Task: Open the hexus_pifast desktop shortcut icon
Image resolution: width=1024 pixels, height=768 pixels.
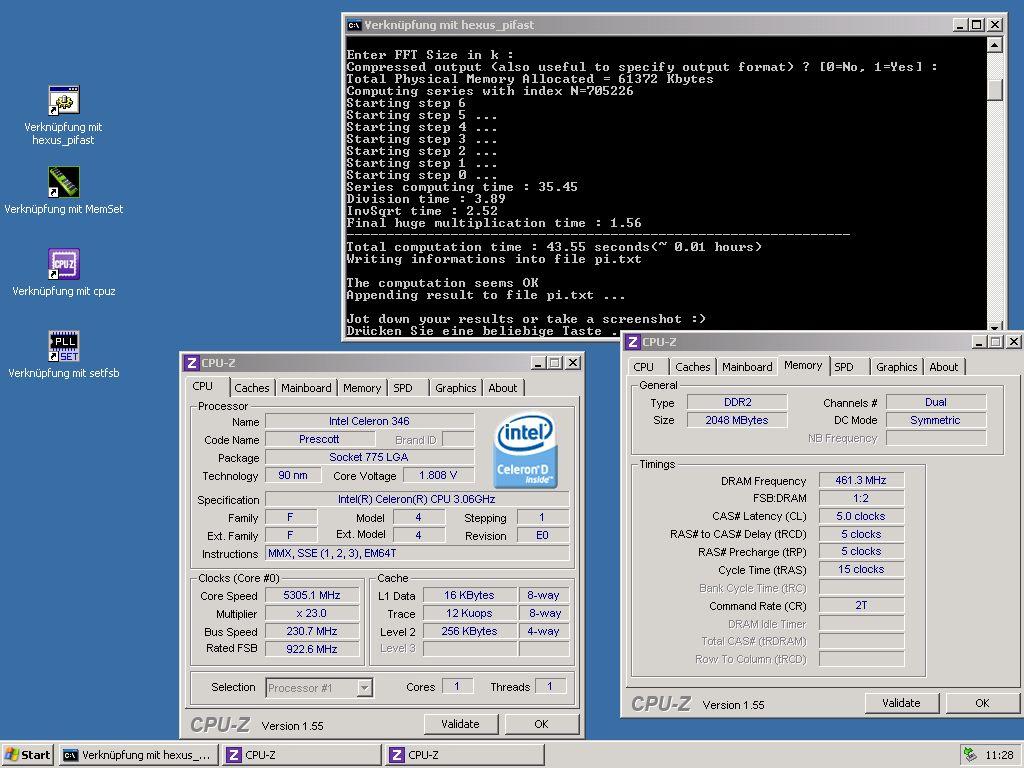Action: [63, 100]
